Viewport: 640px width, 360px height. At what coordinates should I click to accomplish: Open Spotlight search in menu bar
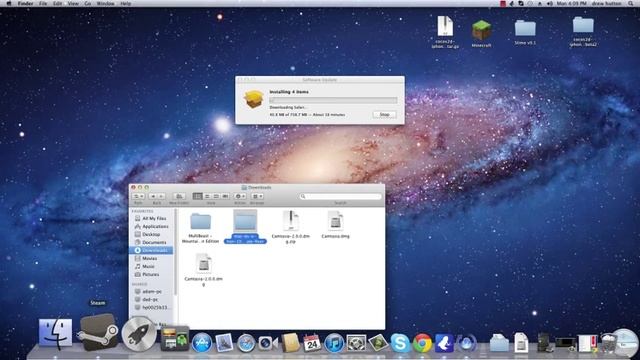click(631, 3)
